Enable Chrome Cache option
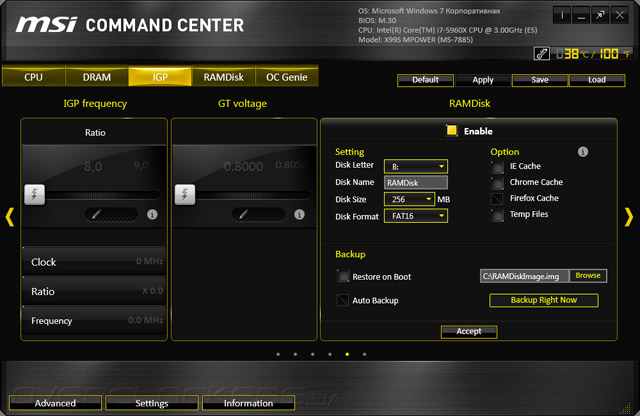640x416 pixels. pyautogui.click(x=497, y=183)
